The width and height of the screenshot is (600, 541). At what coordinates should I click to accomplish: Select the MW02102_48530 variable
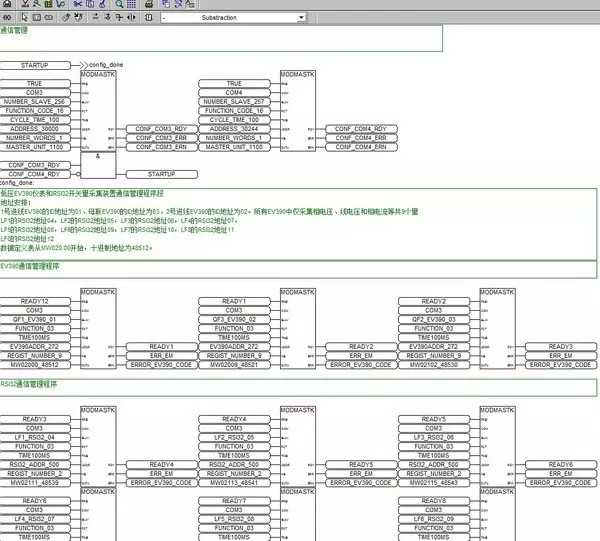[434, 365]
